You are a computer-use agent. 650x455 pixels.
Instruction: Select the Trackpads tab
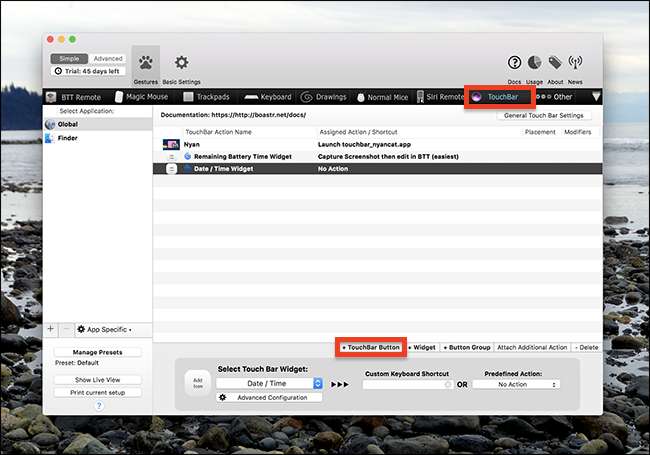click(x=206, y=97)
